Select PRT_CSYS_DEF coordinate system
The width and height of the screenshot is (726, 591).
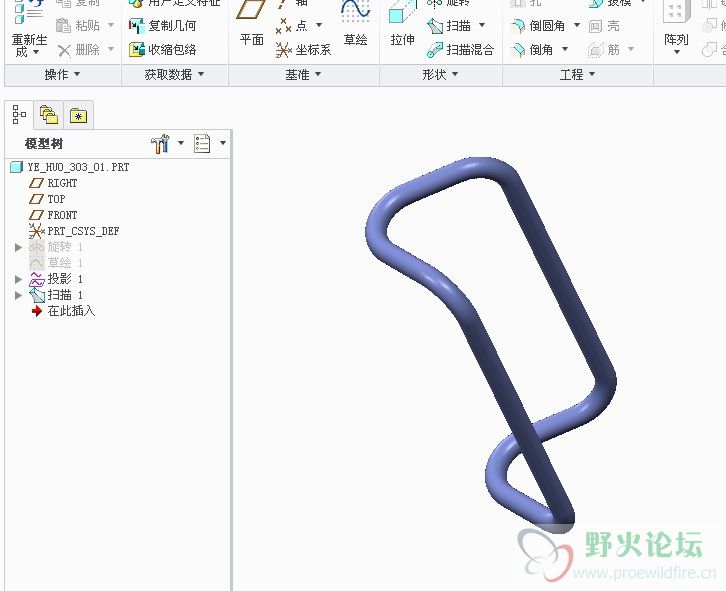[74, 231]
